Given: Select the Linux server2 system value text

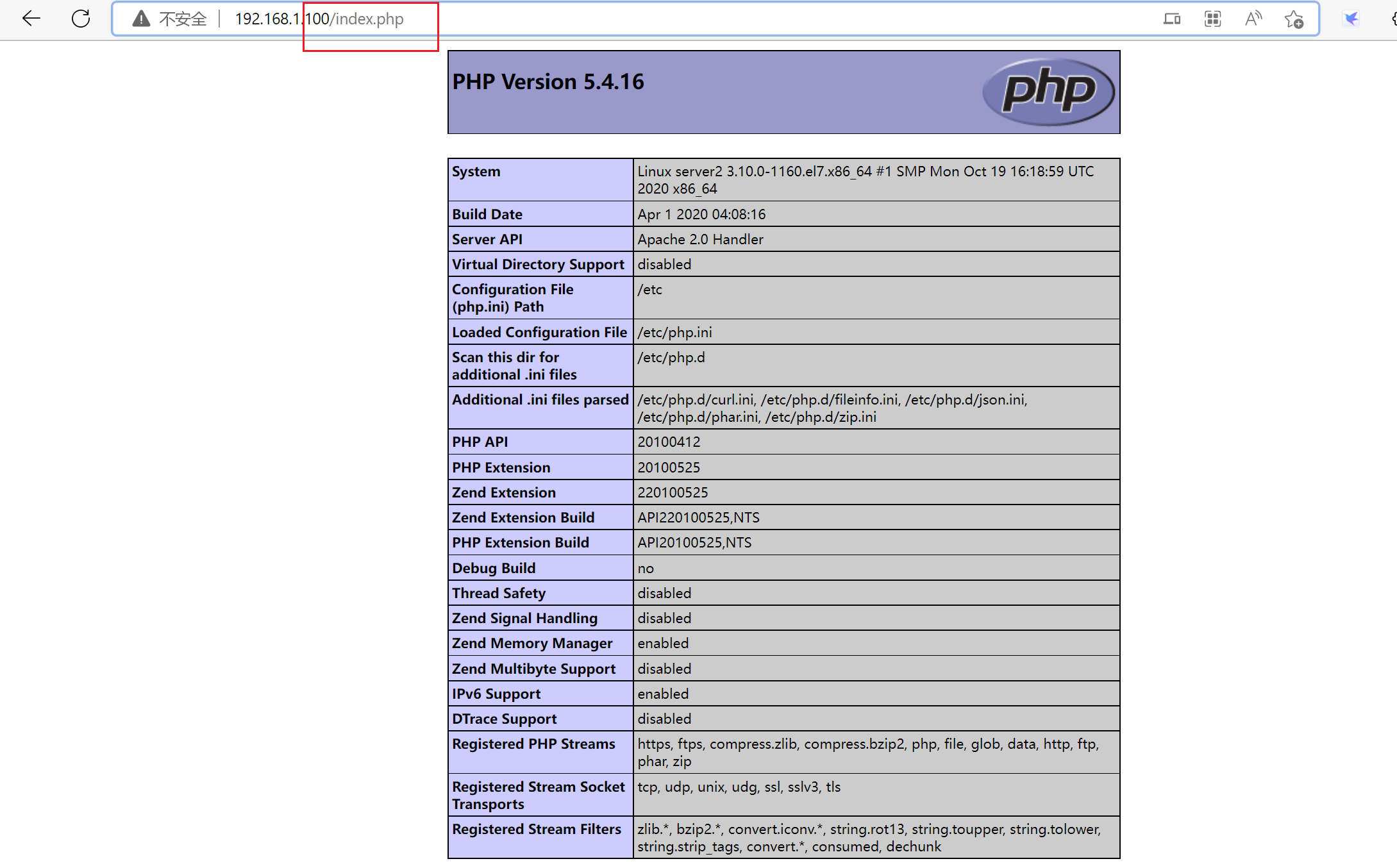Looking at the screenshot, I should (866, 180).
